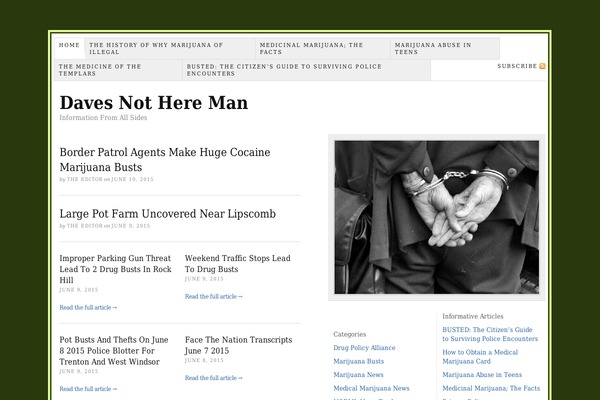
Task: Click the Subscribe link
Action: click(x=516, y=66)
